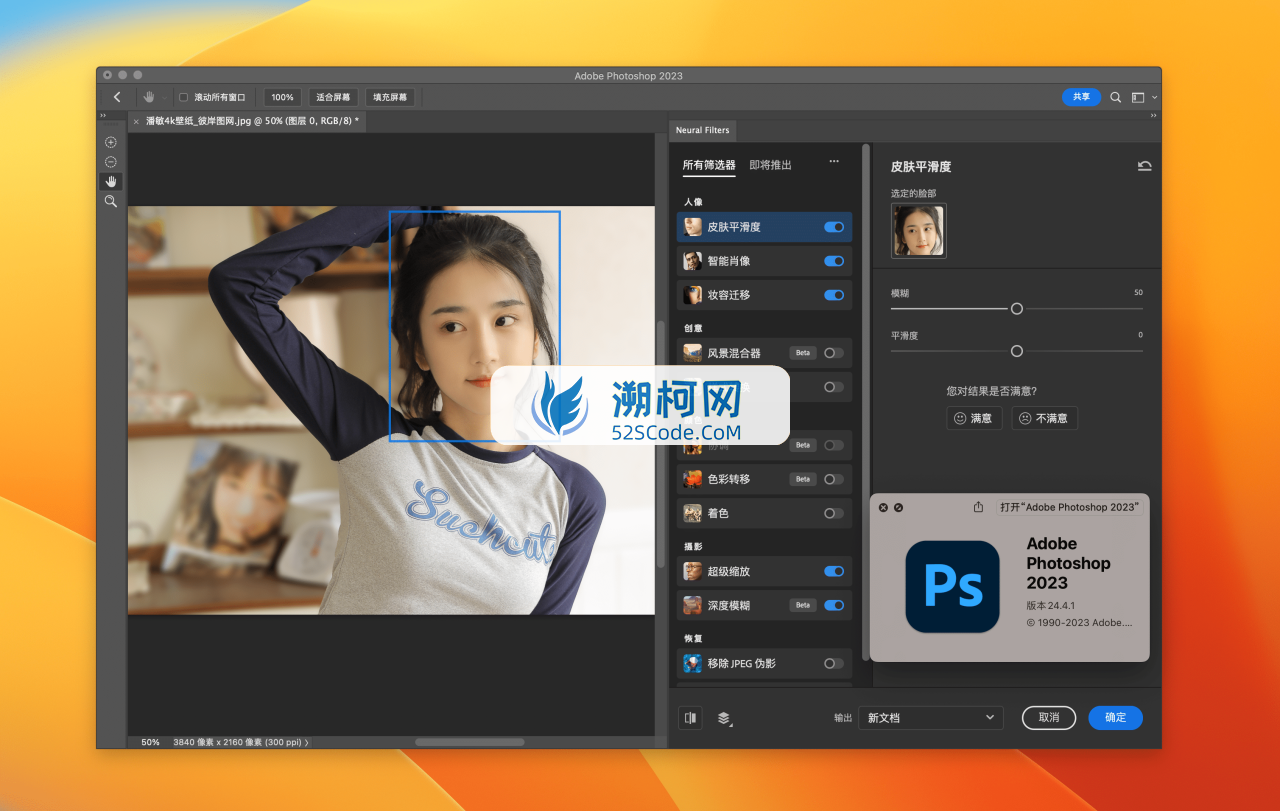Viewport: 1280px width, 811px height.
Task: Click the 100% zoom button
Action: (x=282, y=97)
